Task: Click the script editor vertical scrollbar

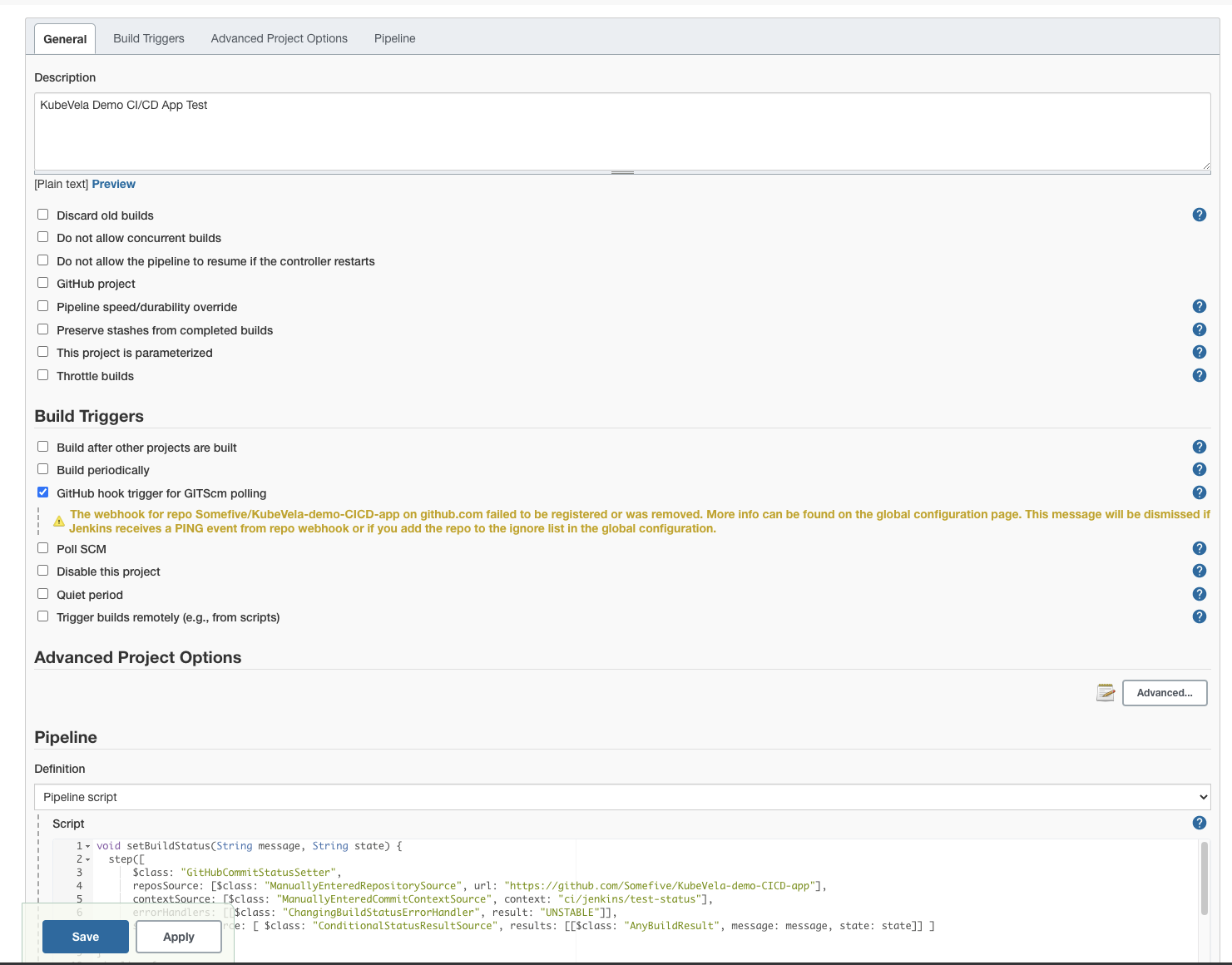Action: click(1204, 878)
